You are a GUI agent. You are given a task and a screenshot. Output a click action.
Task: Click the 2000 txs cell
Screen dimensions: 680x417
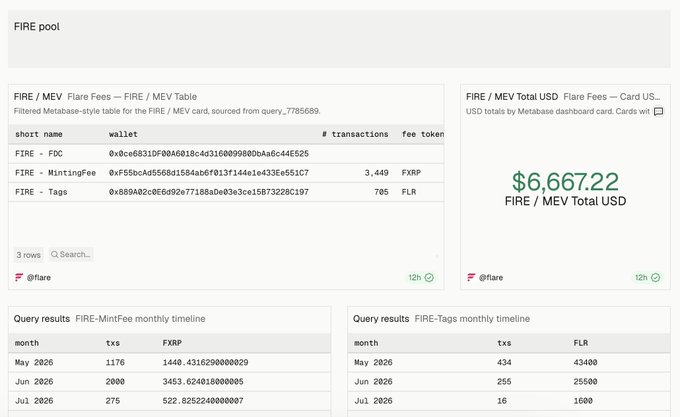(115, 381)
